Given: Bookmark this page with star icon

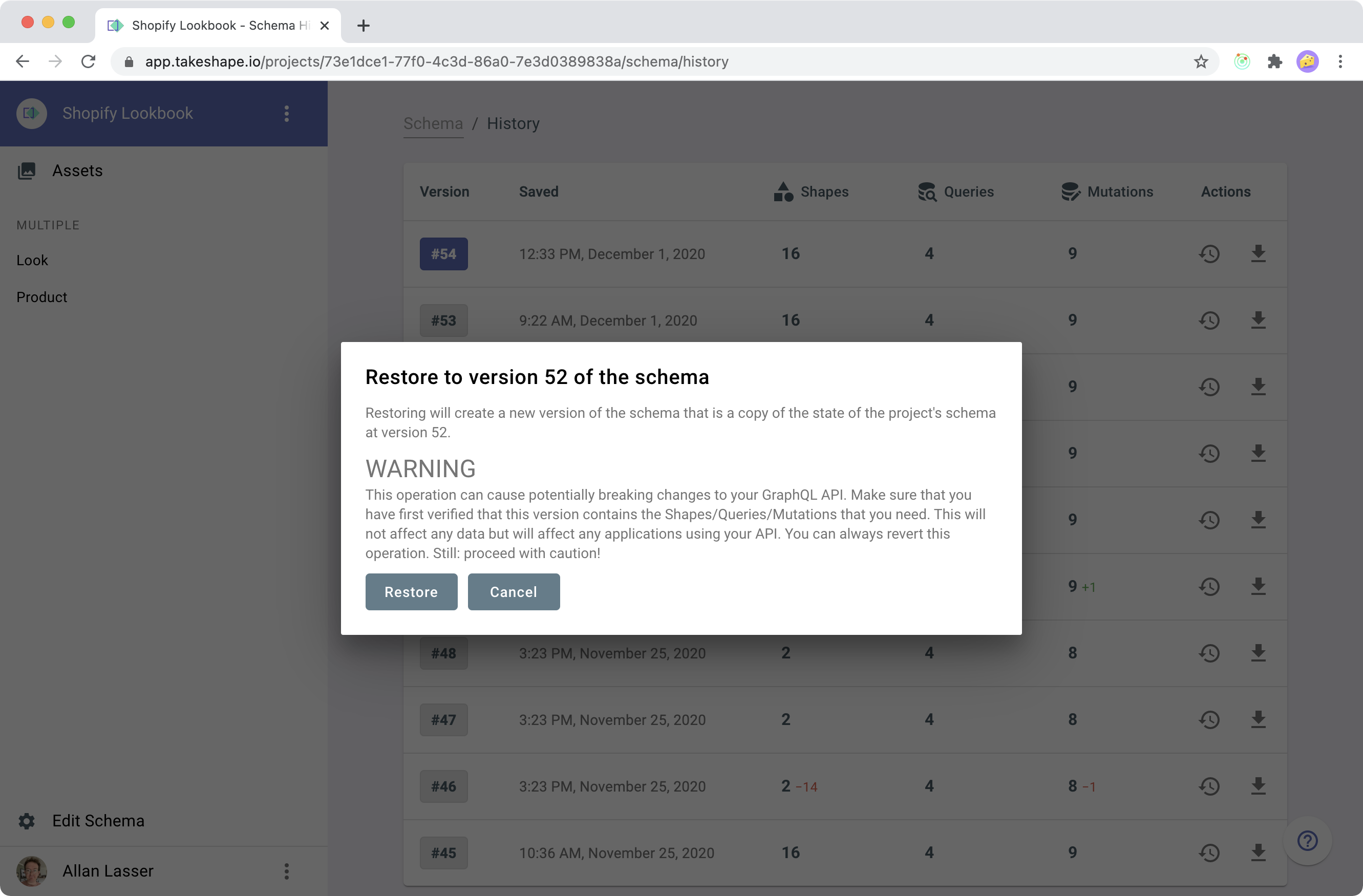Looking at the screenshot, I should (x=1201, y=61).
